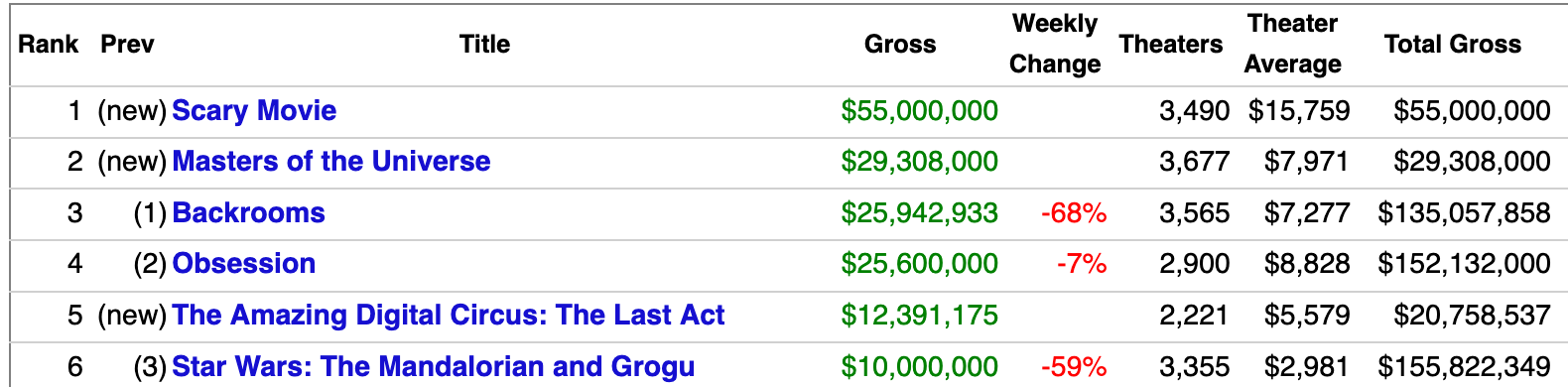This screenshot has height=387, width=1568.
Task: Select the -68% weekly change for Backrooms
Action: point(1074,212)
